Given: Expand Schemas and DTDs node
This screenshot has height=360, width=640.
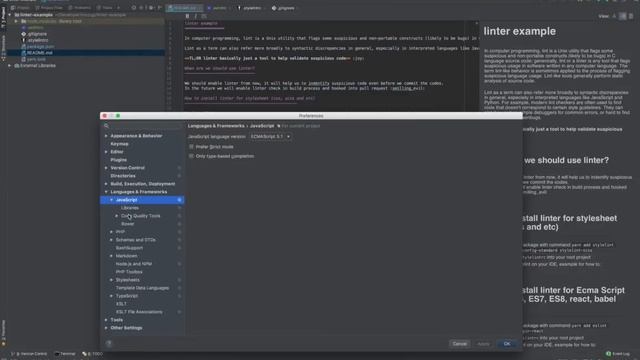Looking at the screenshot, I should [111, 240].
